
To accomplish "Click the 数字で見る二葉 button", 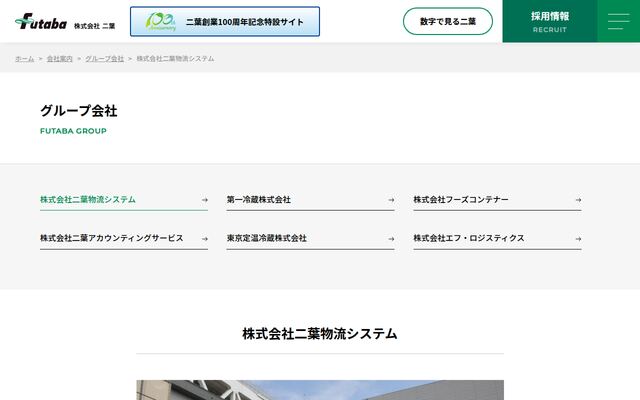I will [x=448, y=21].
